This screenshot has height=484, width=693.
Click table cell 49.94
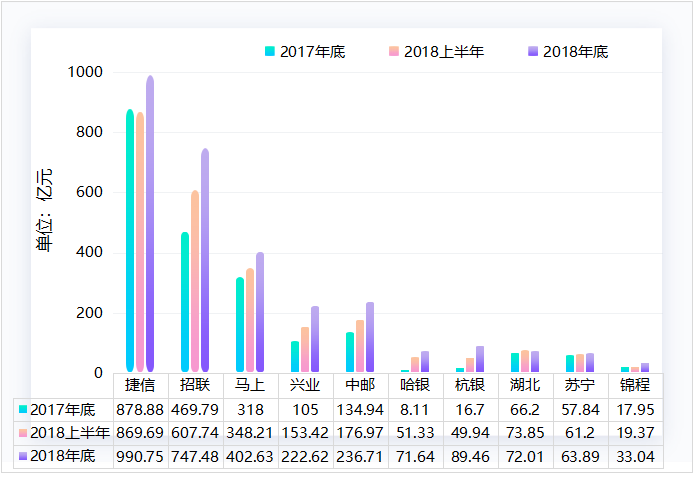pyautogui.click(x=470, y=433)
